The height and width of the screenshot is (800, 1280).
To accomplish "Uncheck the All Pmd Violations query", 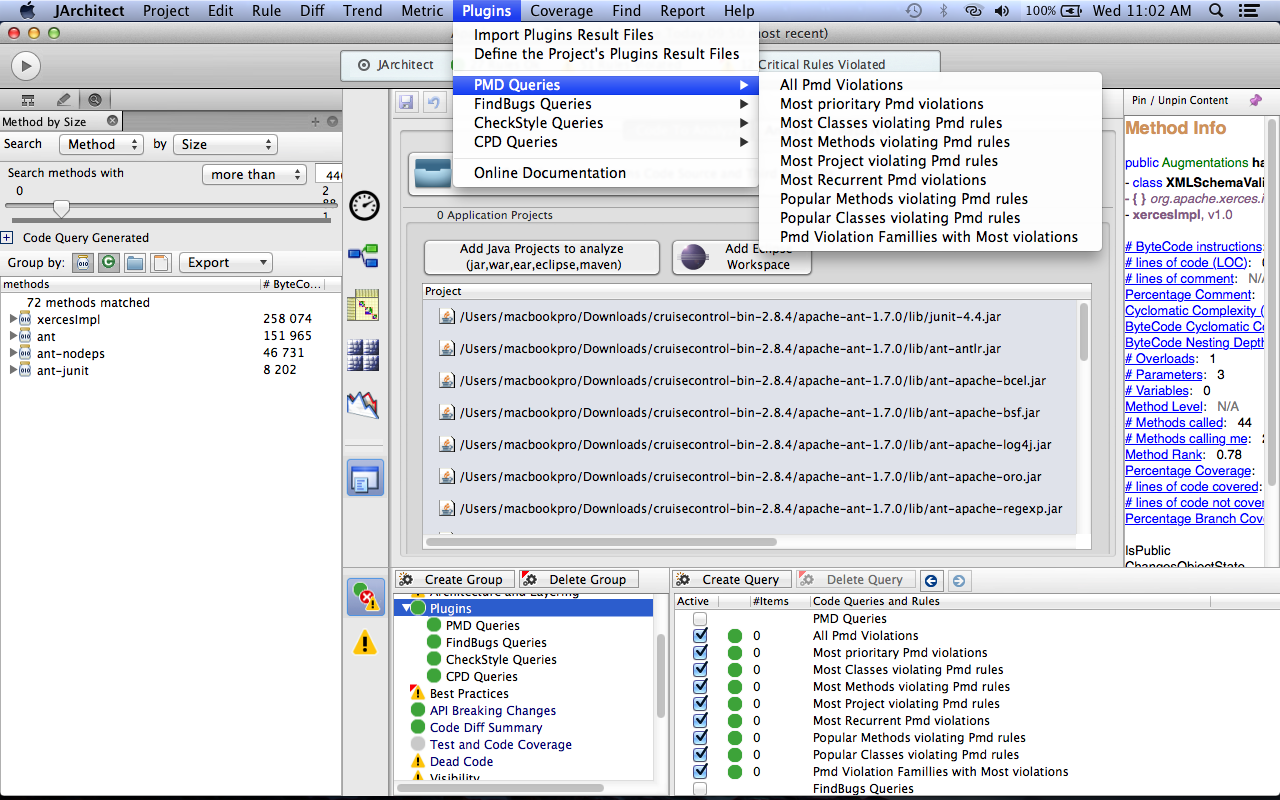I will pos(700,636).
